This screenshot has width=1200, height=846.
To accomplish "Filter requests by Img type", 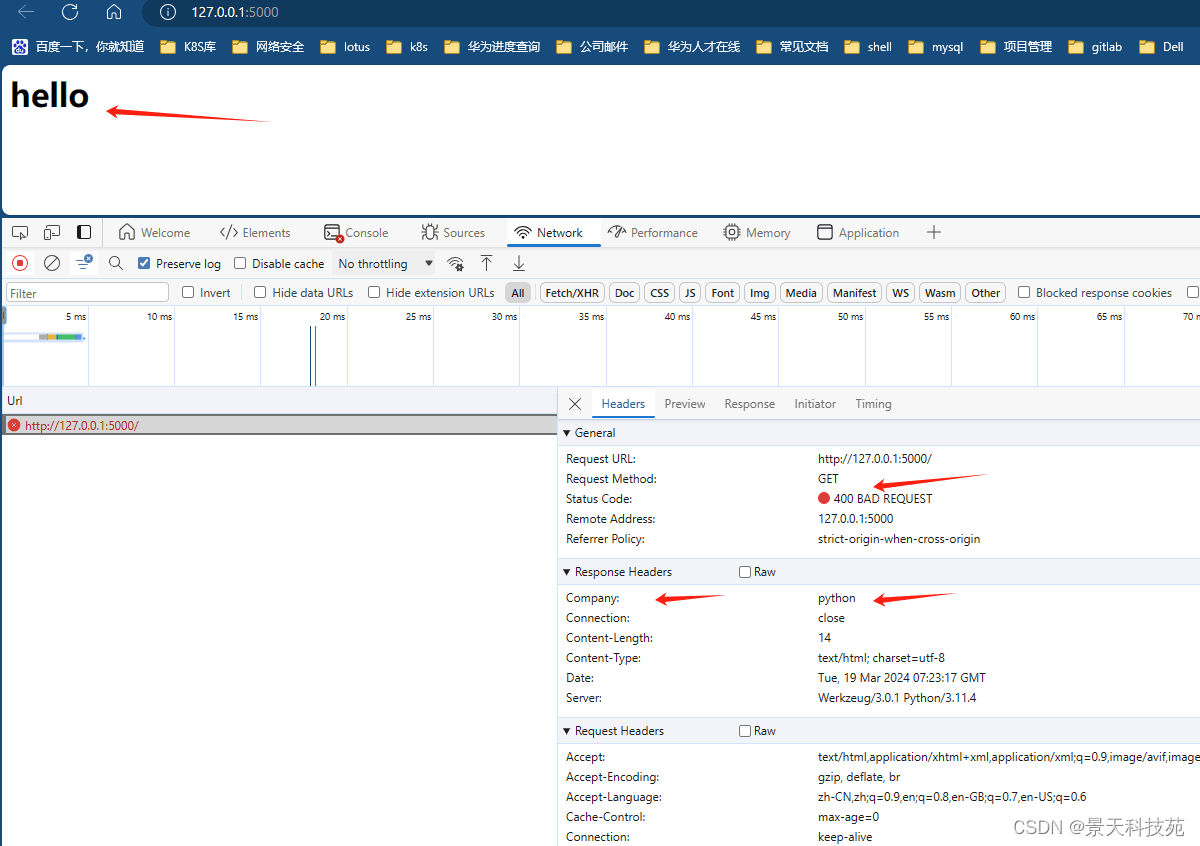I will point(760,293).
